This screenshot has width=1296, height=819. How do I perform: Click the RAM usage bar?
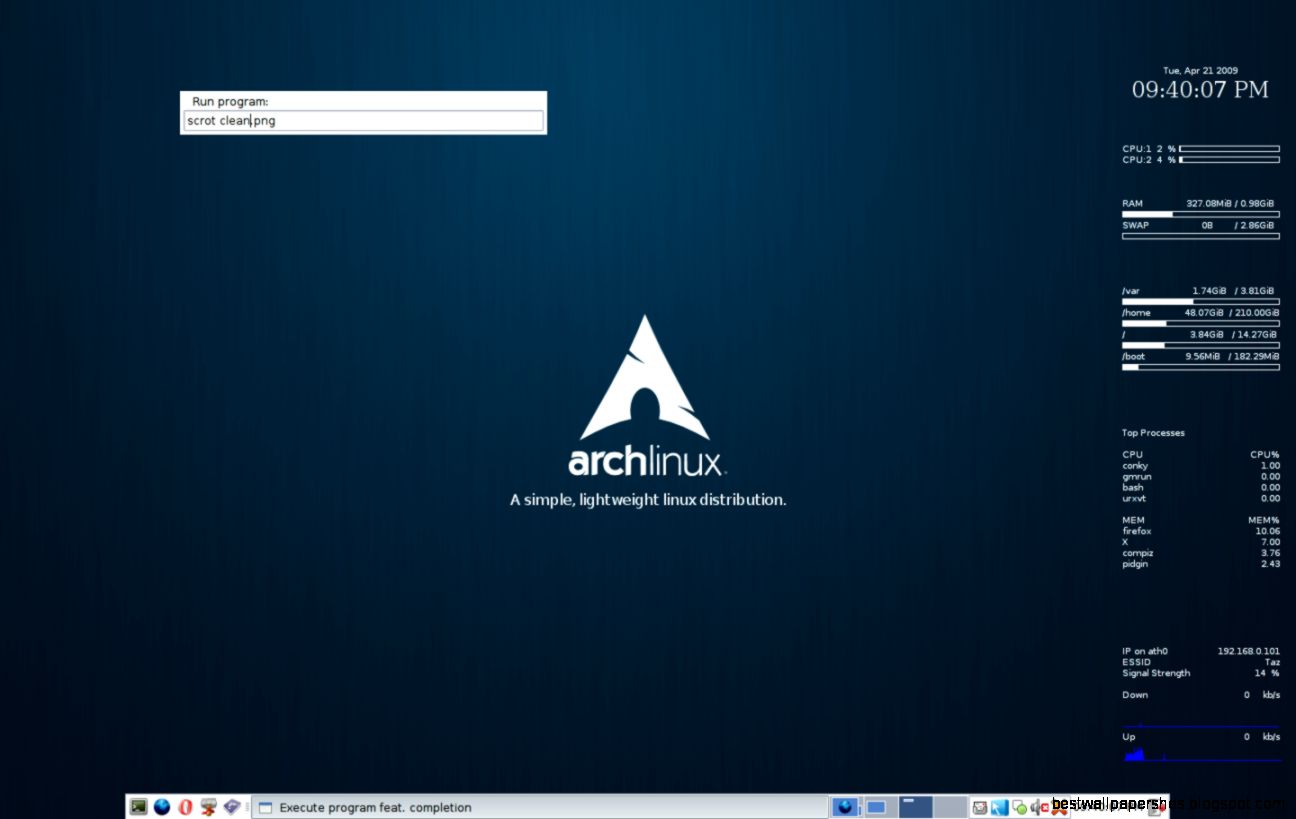coord(1200,214)
